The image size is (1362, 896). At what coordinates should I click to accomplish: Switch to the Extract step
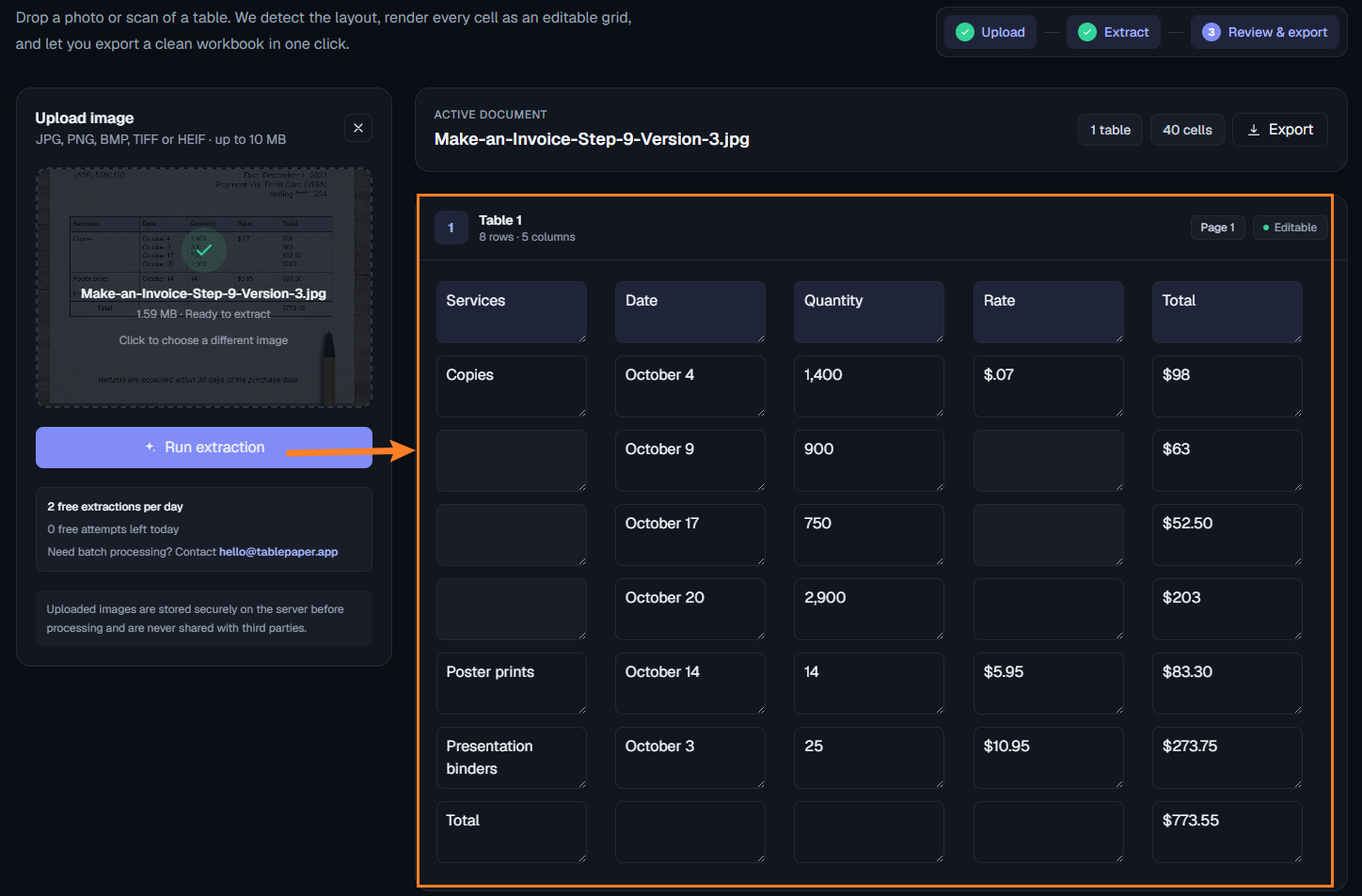click(1114, 32)
